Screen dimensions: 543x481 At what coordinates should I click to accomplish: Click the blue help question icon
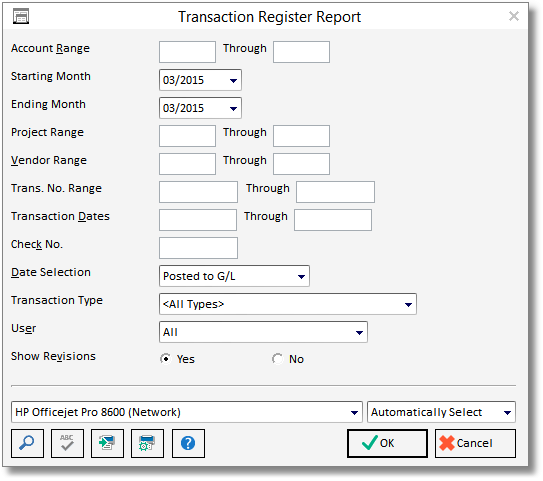[x=188, y=443]
